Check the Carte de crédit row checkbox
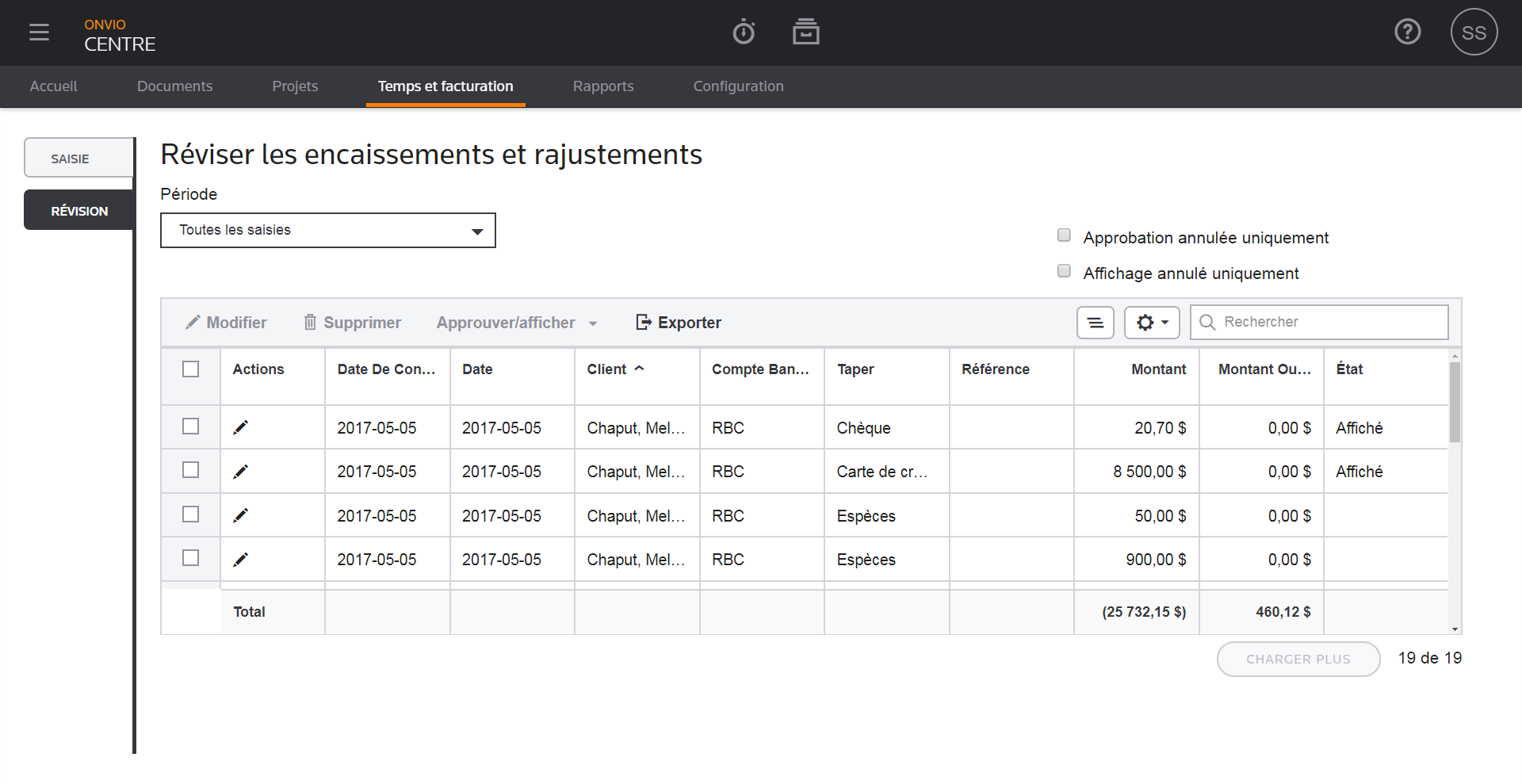This screenshot has height=784, width=1522. click(x=190, y=470)
